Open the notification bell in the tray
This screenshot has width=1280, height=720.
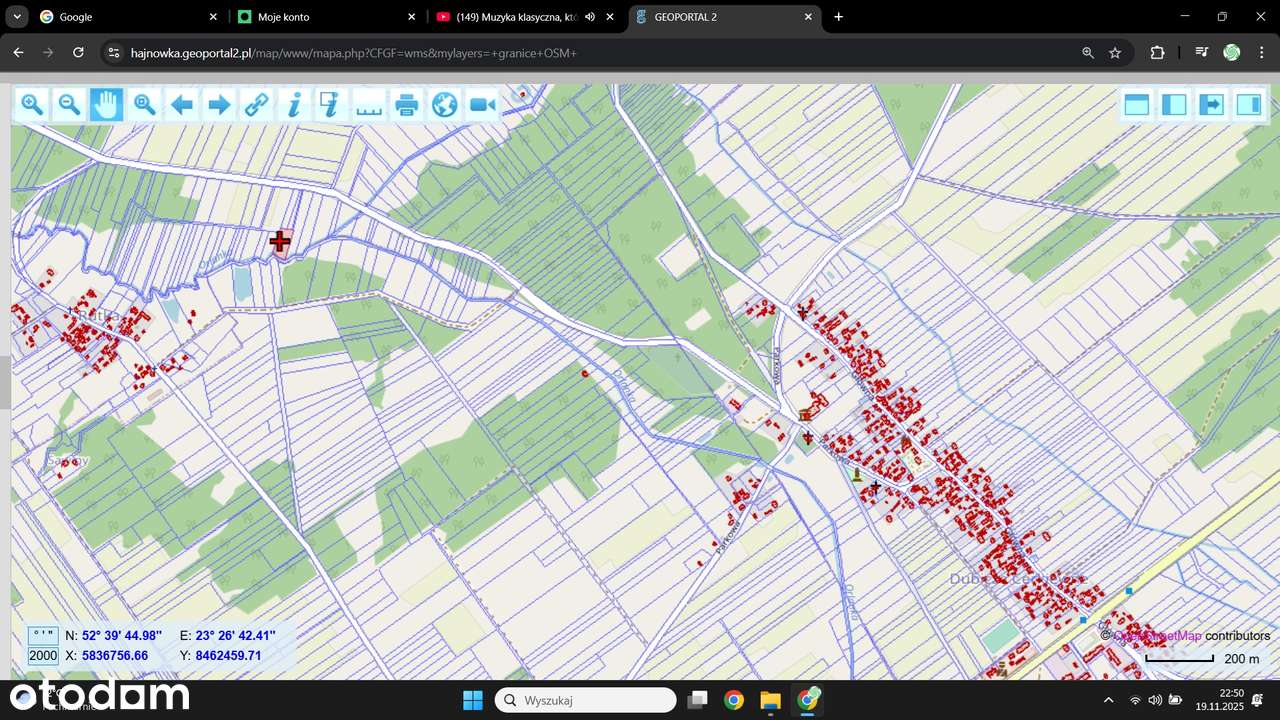click(1258, 700)
